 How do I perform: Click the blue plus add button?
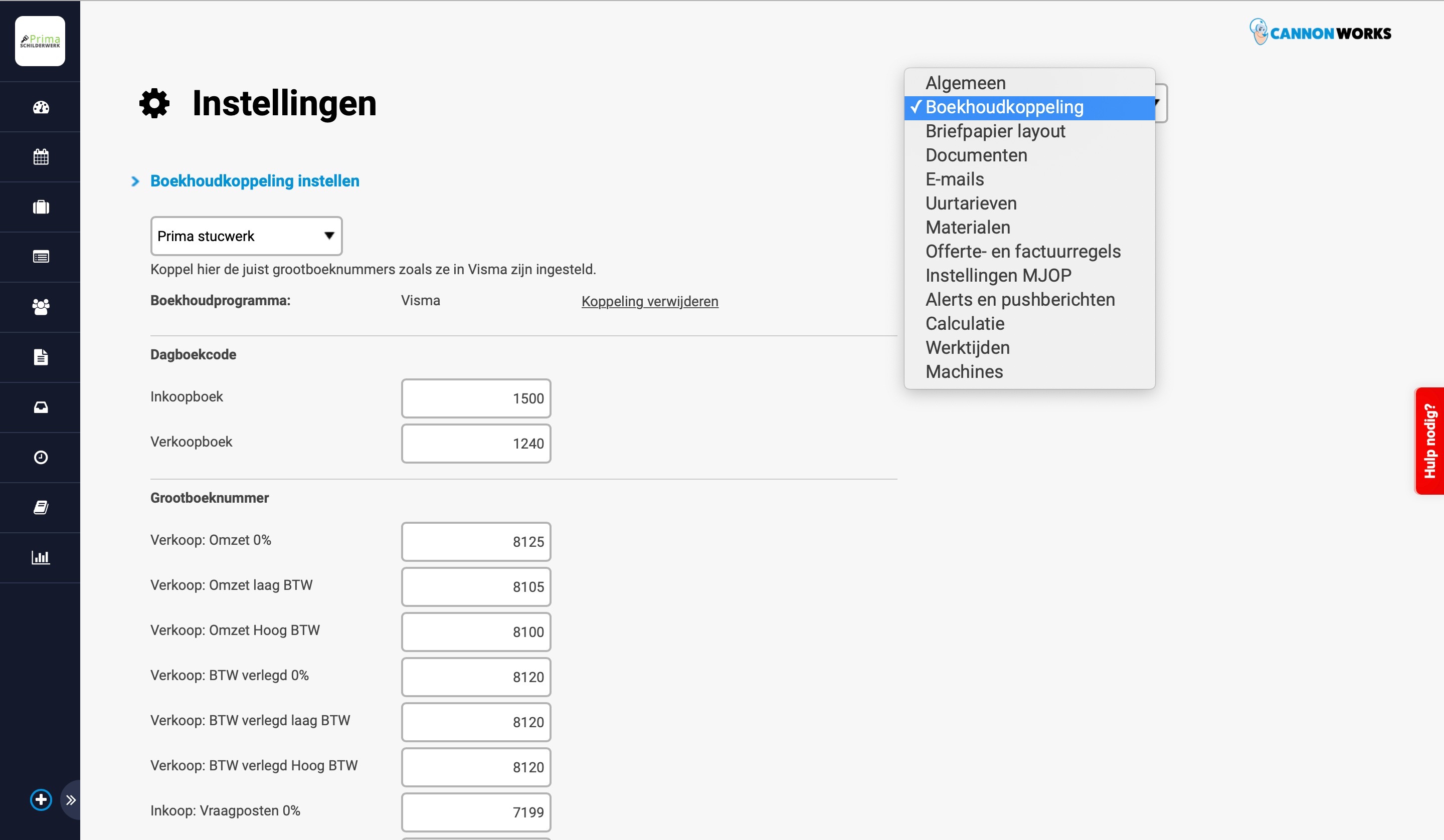click(x=41, y=799)
